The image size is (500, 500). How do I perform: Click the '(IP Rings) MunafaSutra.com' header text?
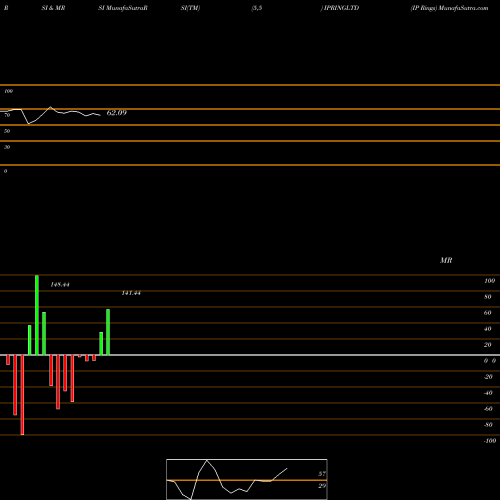[x=449, y=8]
